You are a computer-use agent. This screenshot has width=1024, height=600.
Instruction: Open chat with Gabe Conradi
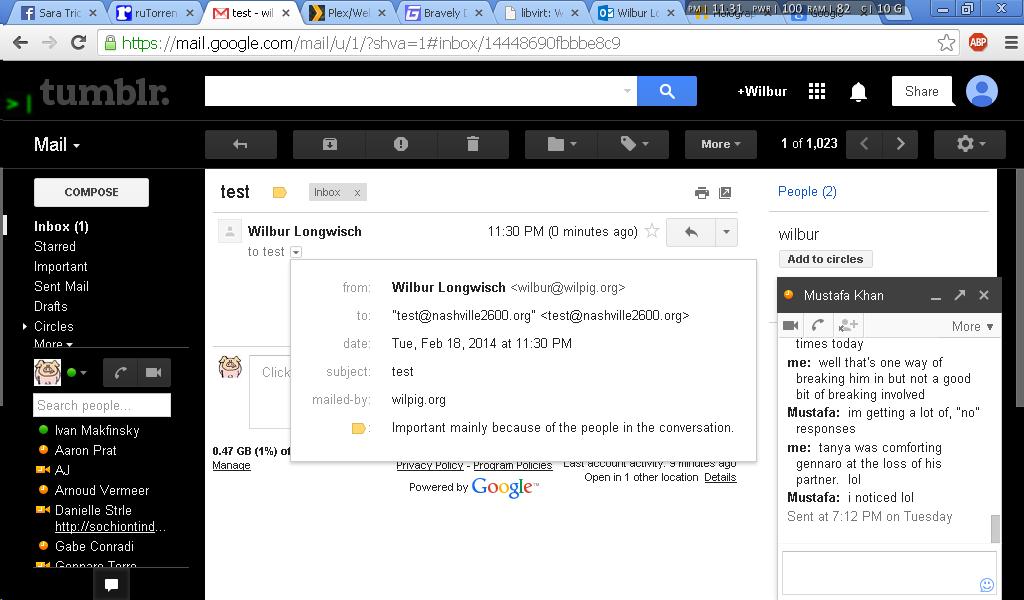(93, 546)
